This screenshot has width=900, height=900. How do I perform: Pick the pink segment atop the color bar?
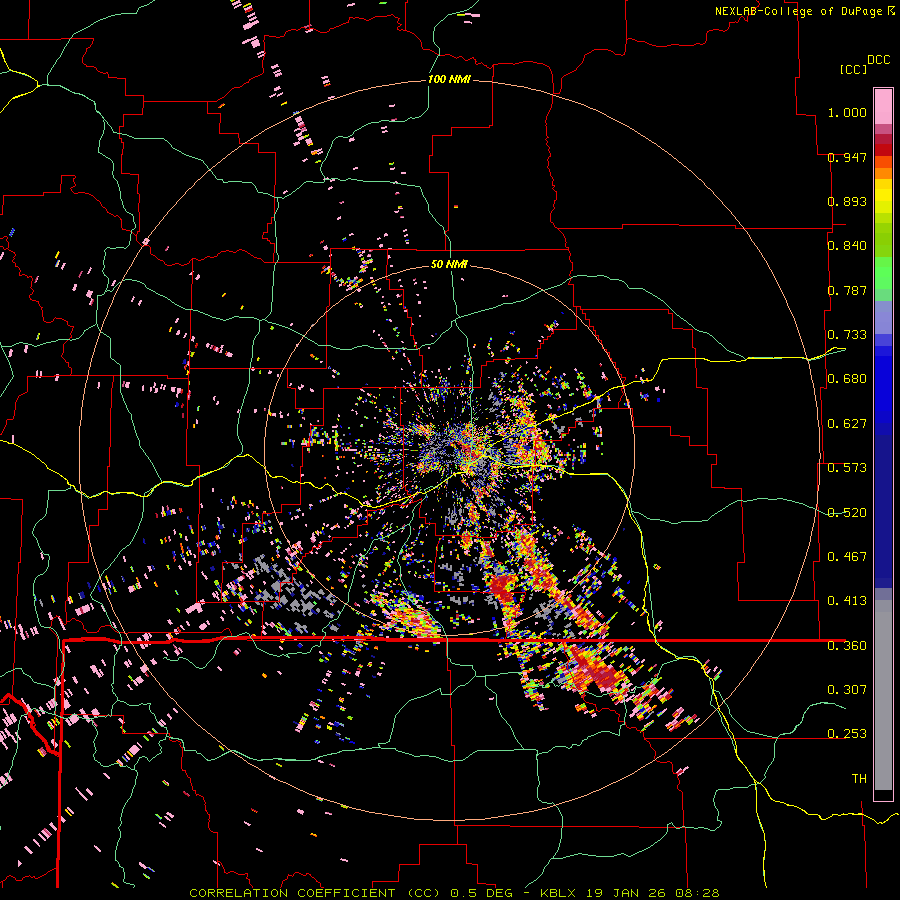(883, 106)
